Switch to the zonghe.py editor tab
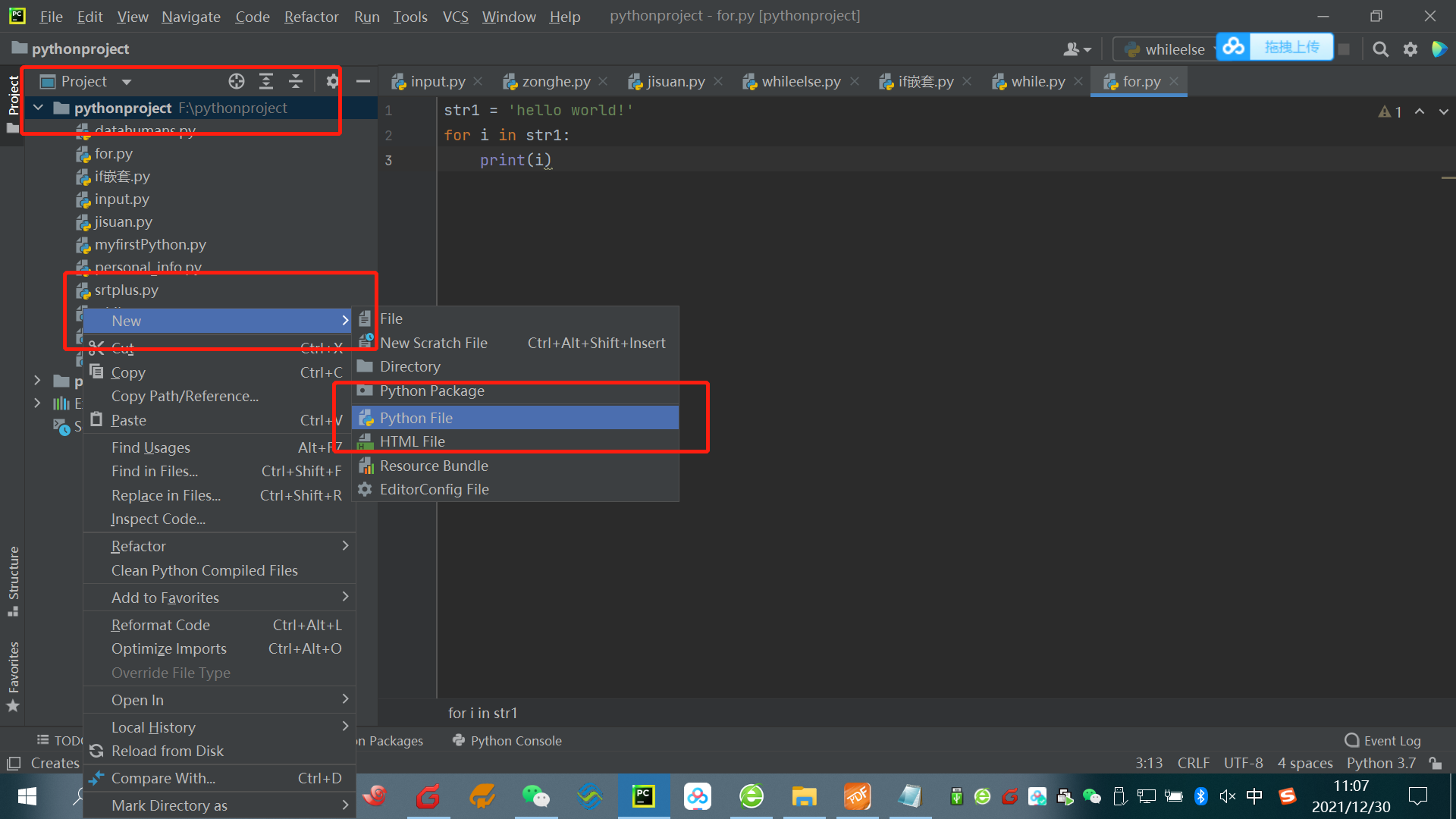 pyautogui.click(x=555, y=81)
